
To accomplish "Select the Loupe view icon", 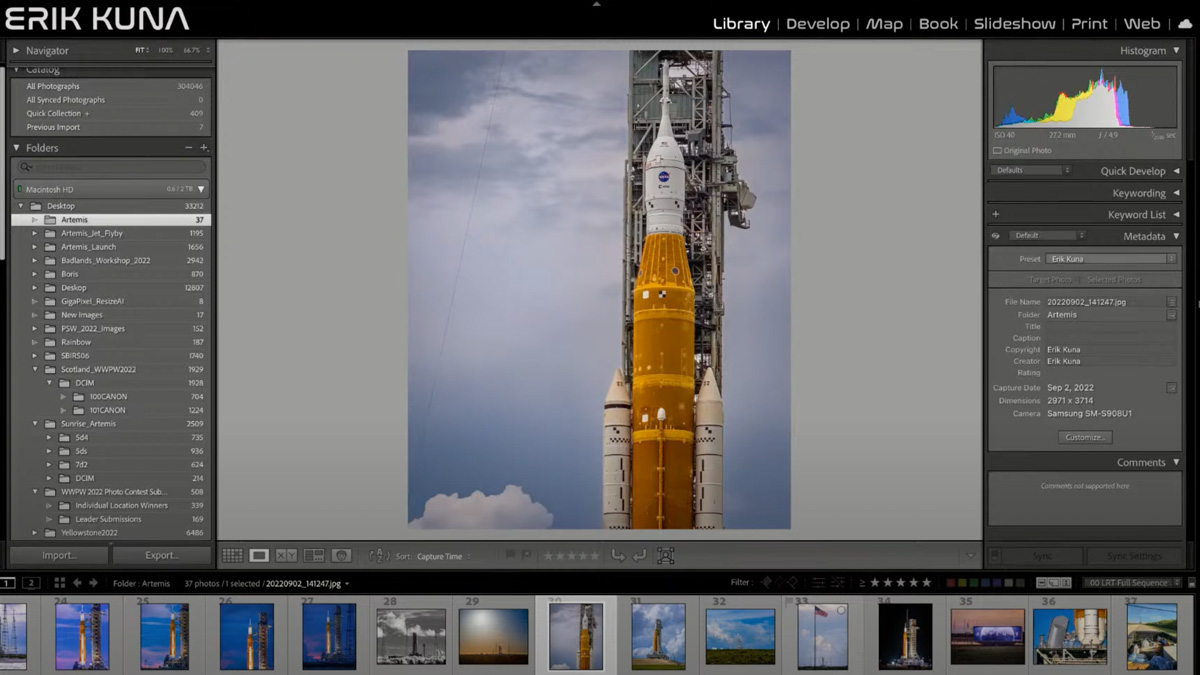I will point(259,555).
